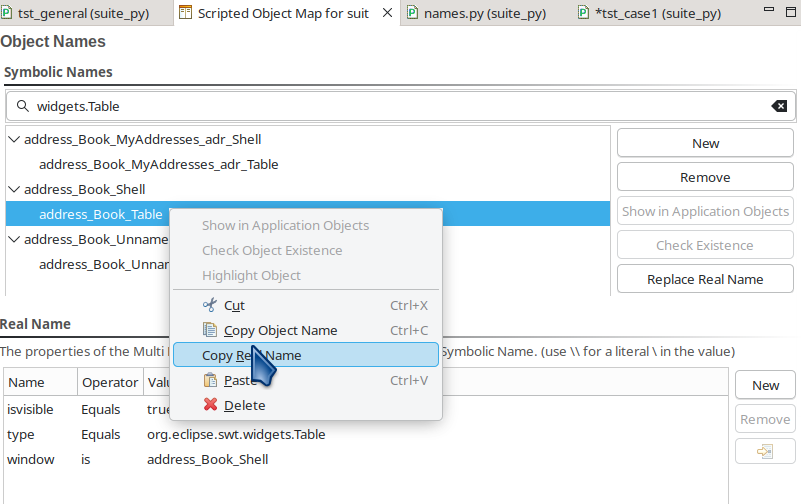Click the Operator column header
The width and height of the screenshot is (801, 504).
click(110, 382)
